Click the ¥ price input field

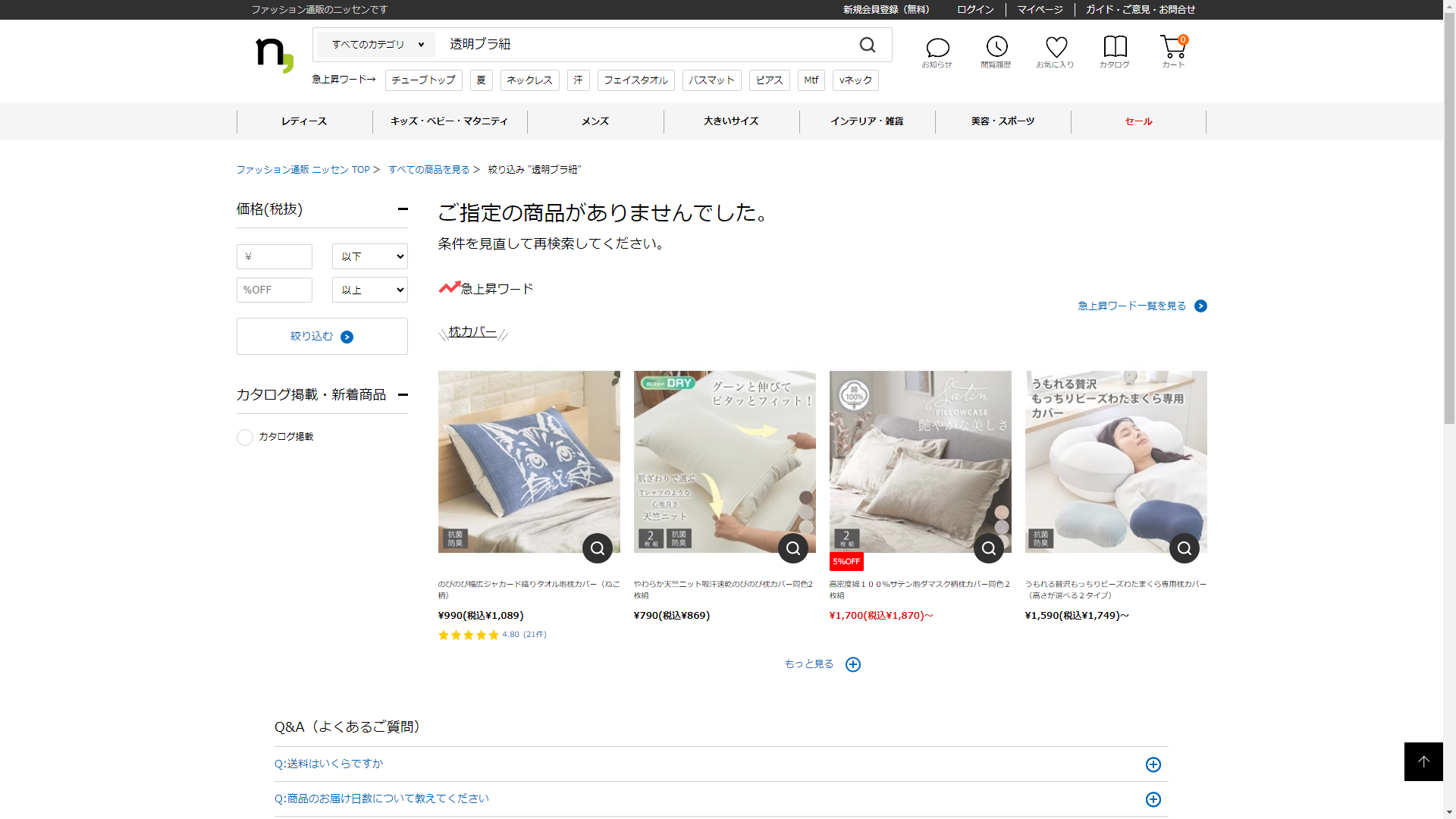(275, 256)
